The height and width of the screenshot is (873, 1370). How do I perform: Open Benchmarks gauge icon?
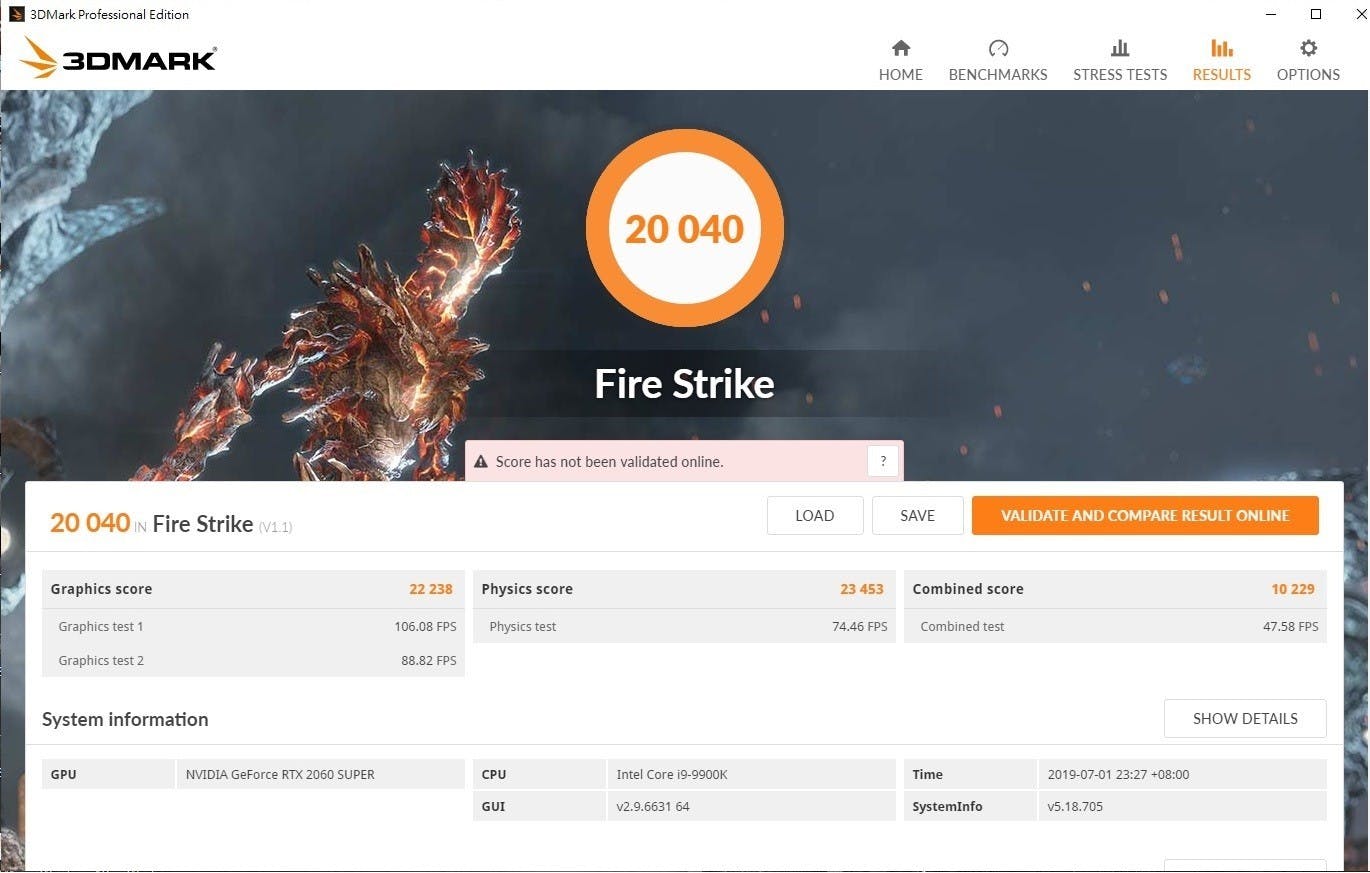998,48
